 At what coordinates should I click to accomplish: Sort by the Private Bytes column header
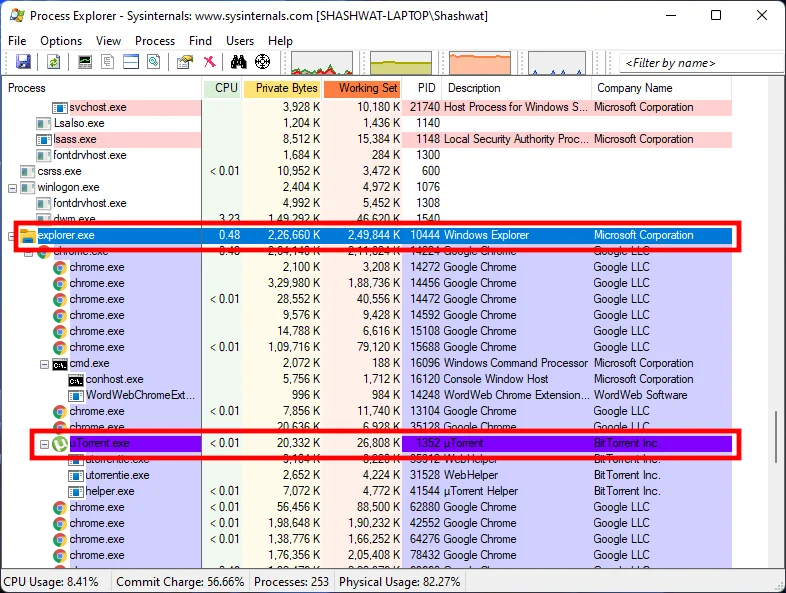pos(286,88)
